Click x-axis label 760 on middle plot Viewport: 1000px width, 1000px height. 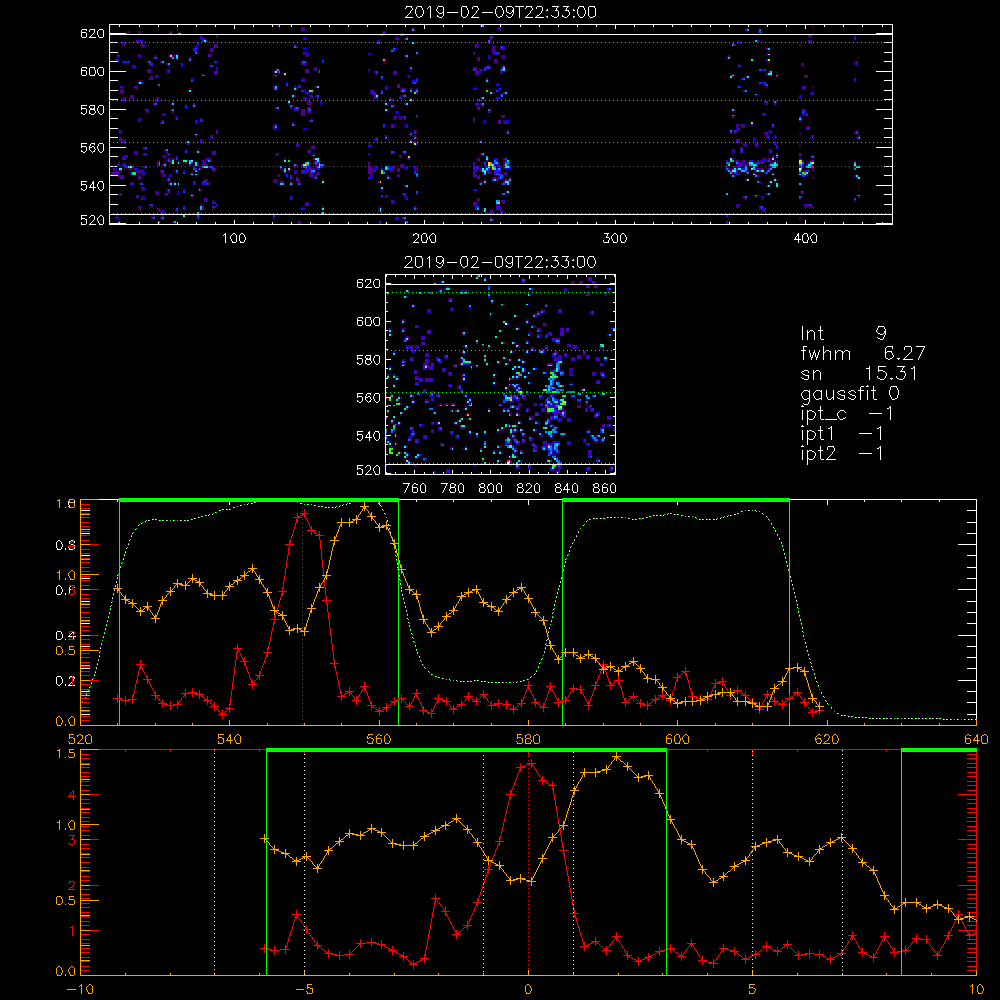click(x=415, y=489)
